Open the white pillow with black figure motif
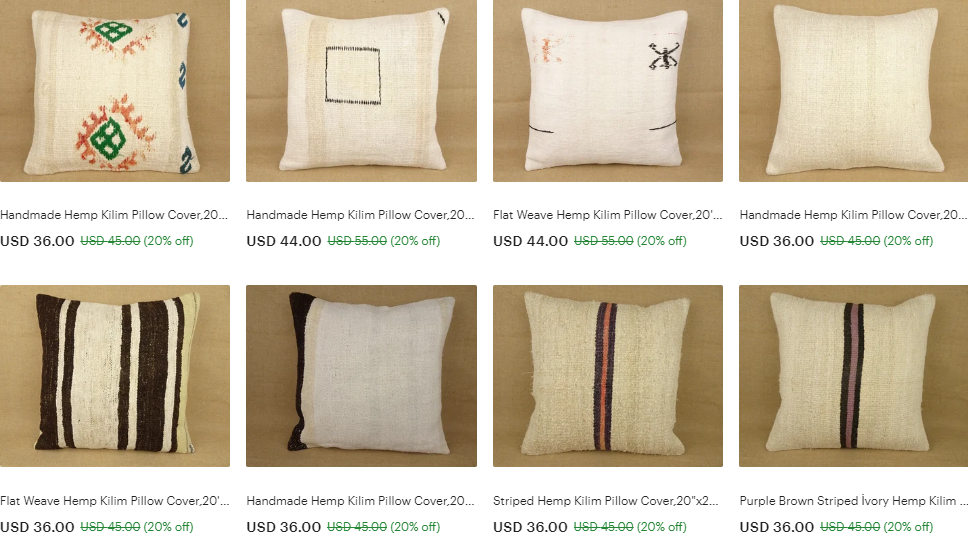The image size is (968, 533). pyautogui.click(x=607, y=91)
